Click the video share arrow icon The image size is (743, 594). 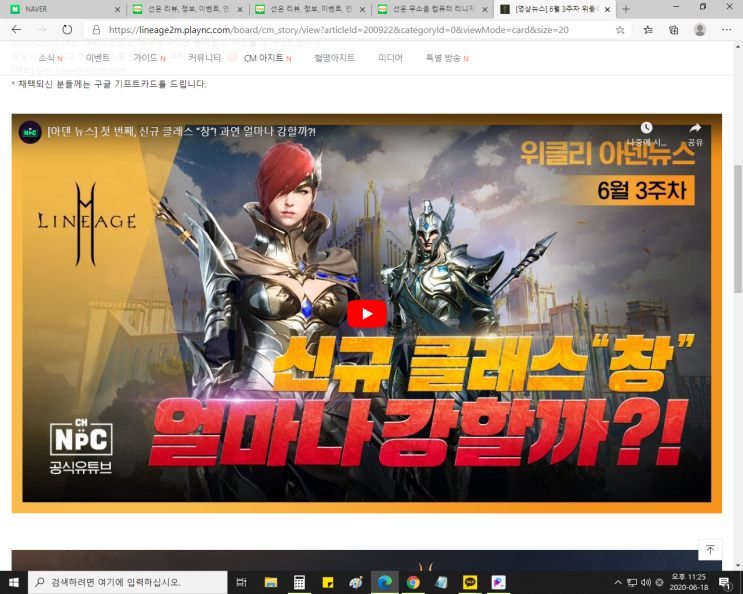695,128
